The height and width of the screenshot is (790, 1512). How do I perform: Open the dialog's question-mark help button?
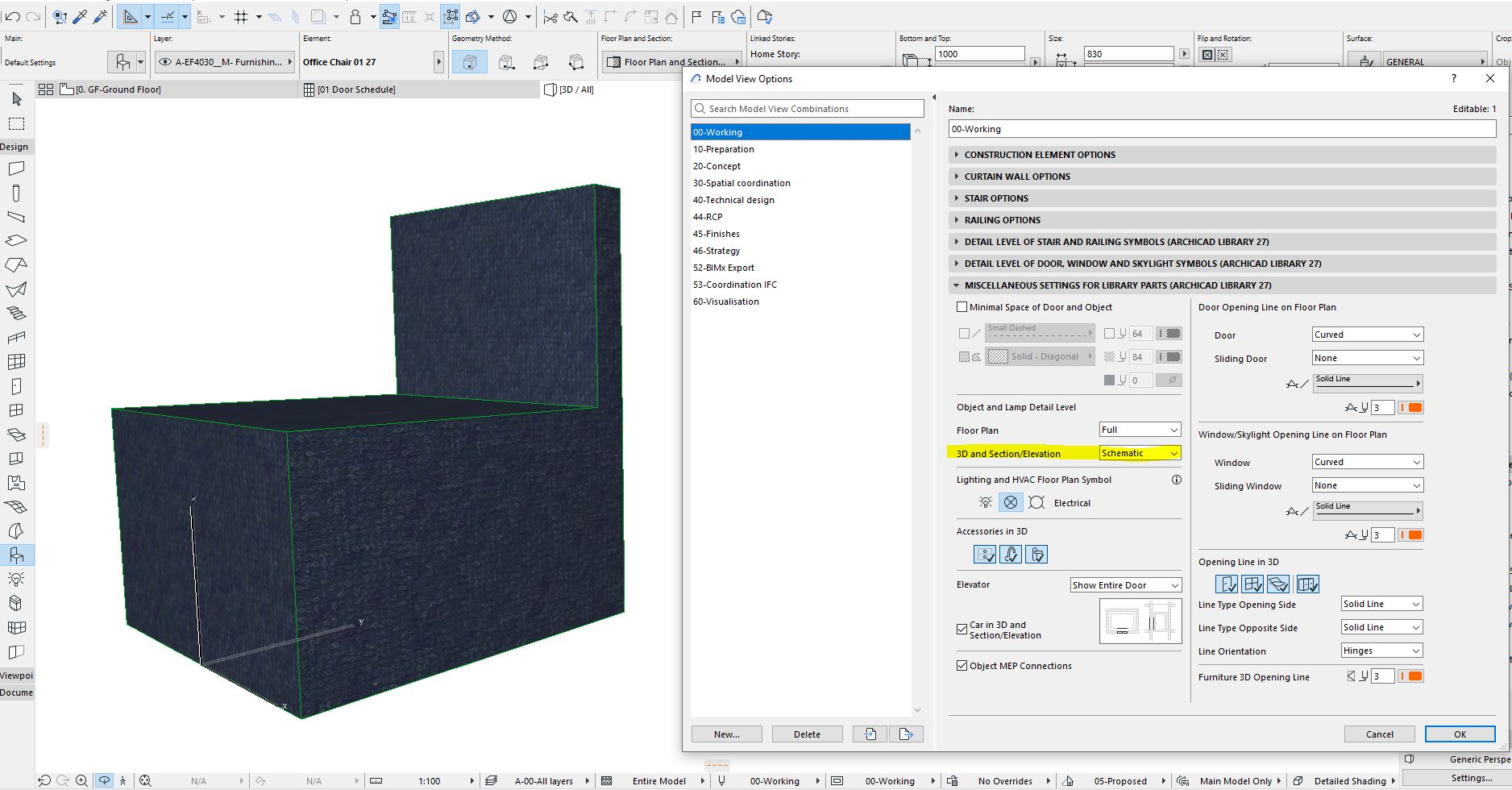click(x=1454, y=78)
